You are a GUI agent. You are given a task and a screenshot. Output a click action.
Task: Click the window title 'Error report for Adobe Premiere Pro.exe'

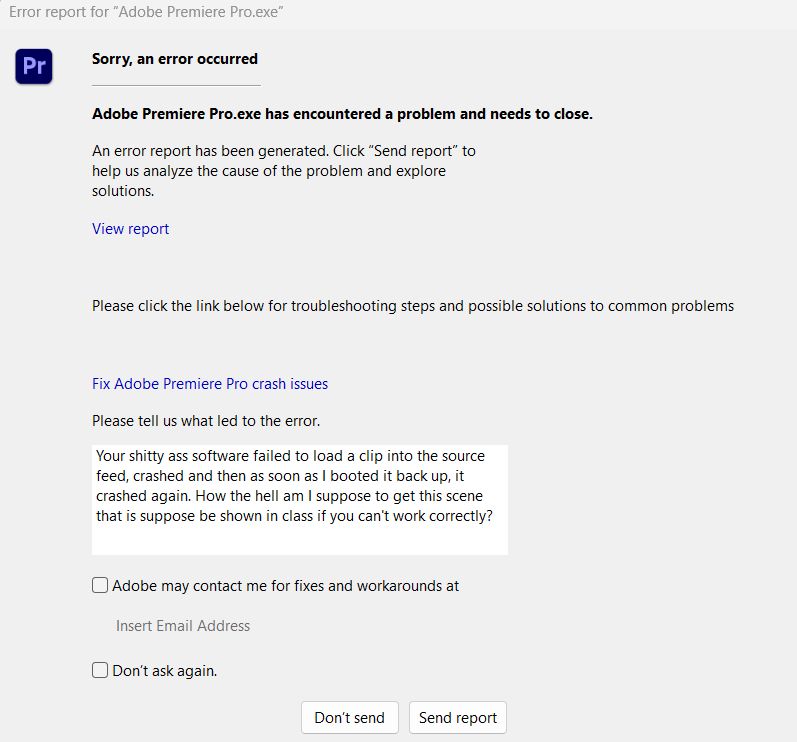point(146,12)
